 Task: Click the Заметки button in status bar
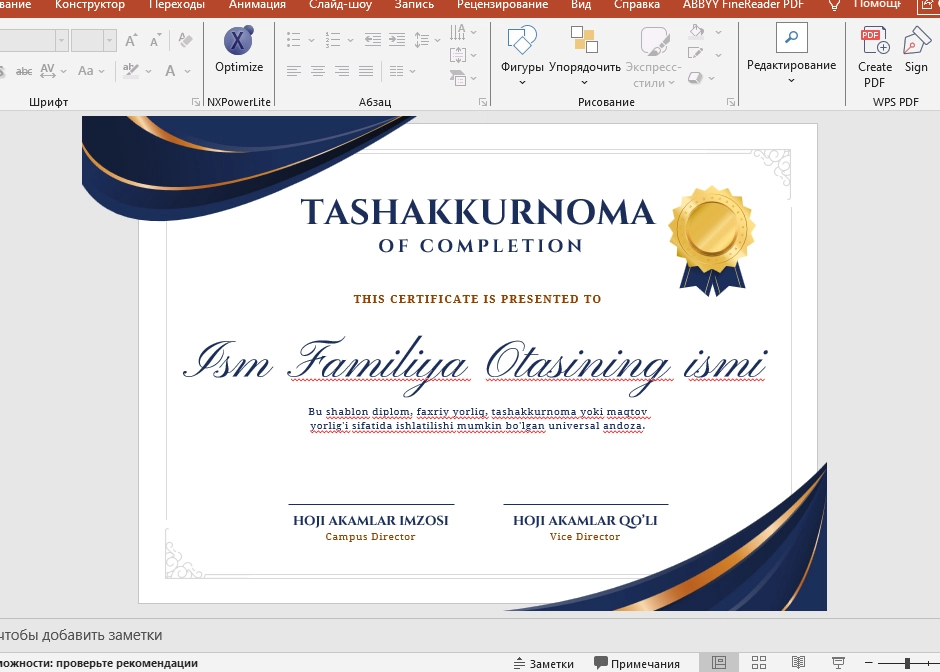pos(543,663)
